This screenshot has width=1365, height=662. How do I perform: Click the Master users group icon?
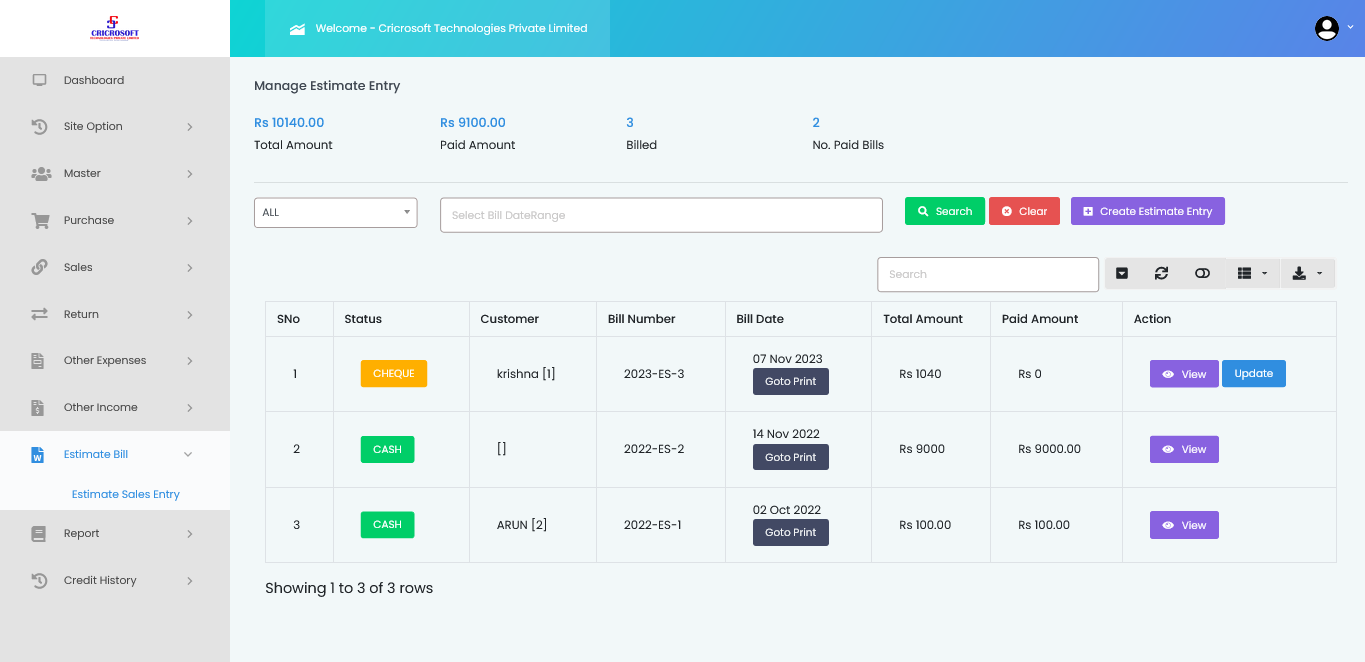click(41, 174)
